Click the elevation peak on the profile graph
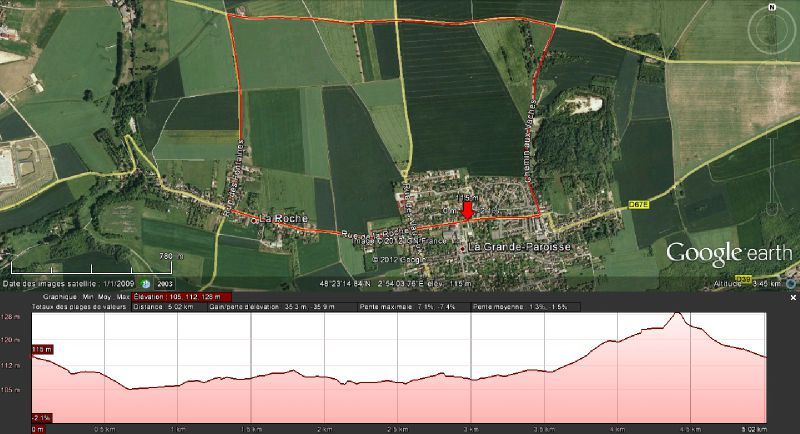The width and height of the screenshot is (800, 434). pos(677,313)
